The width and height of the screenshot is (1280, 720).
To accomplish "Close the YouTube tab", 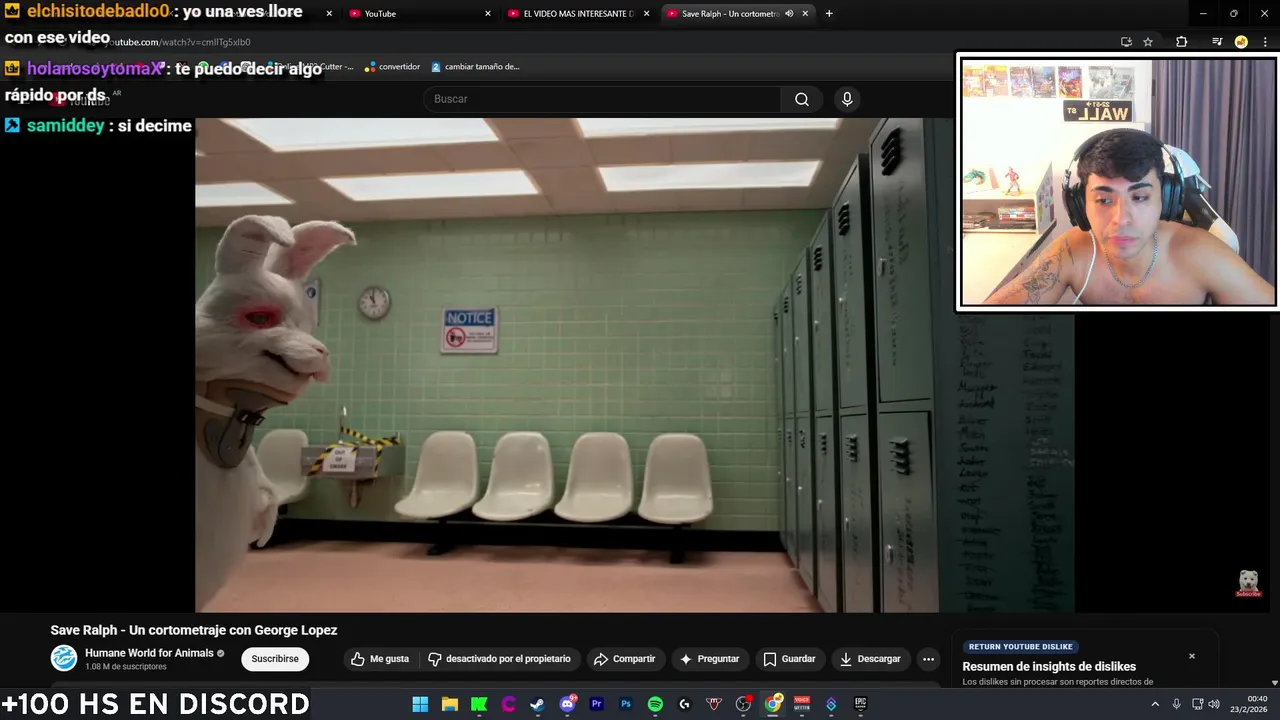I will pos(488,14).
